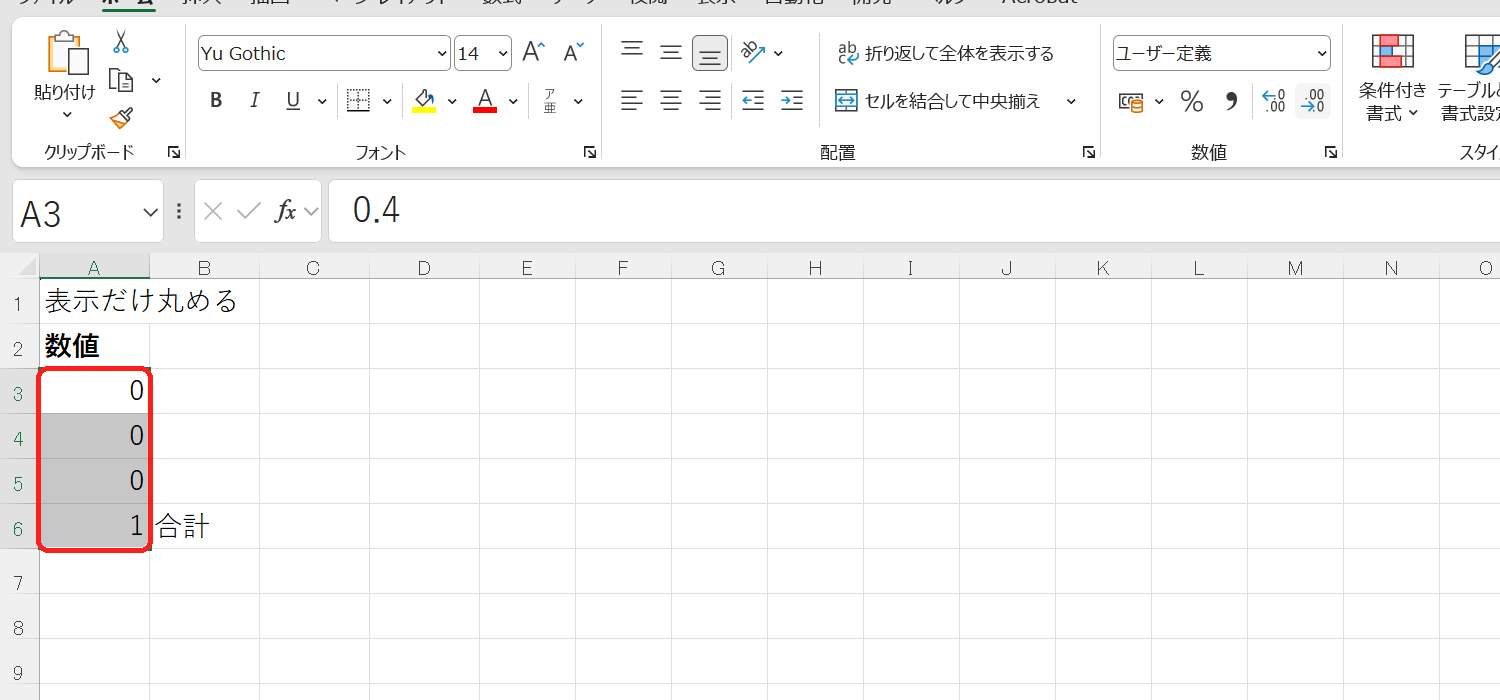Increase indent icon
1500x700 pixels.
click(x=791, y=101)
